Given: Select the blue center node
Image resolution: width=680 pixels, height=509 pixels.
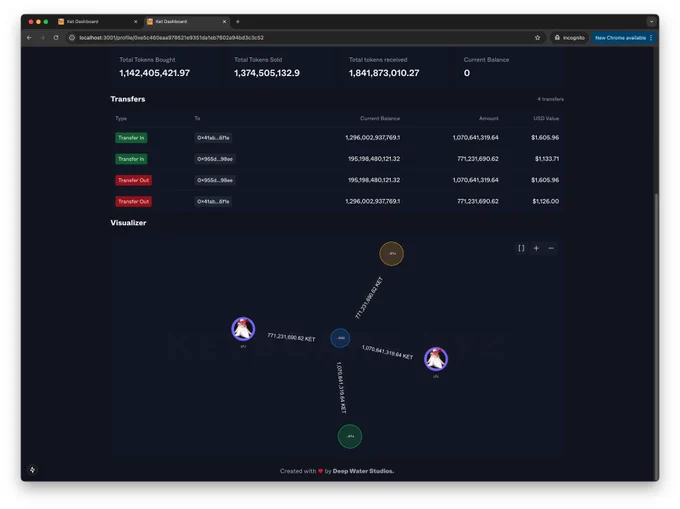Looking at the screenshot, I should (340, 338).
